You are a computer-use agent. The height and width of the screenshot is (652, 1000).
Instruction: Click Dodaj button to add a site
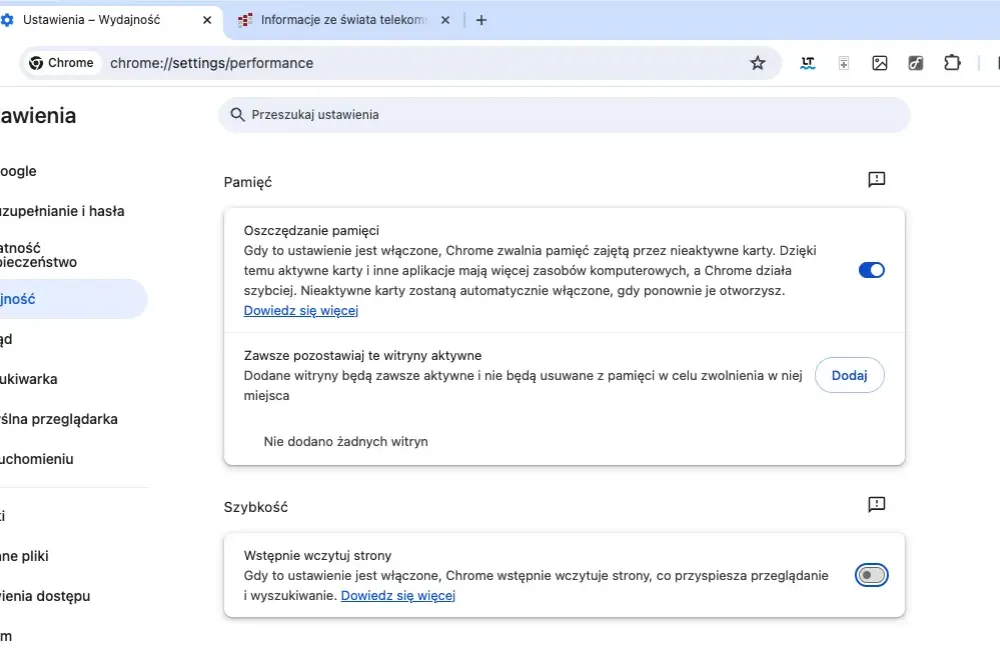coord(849,375)
